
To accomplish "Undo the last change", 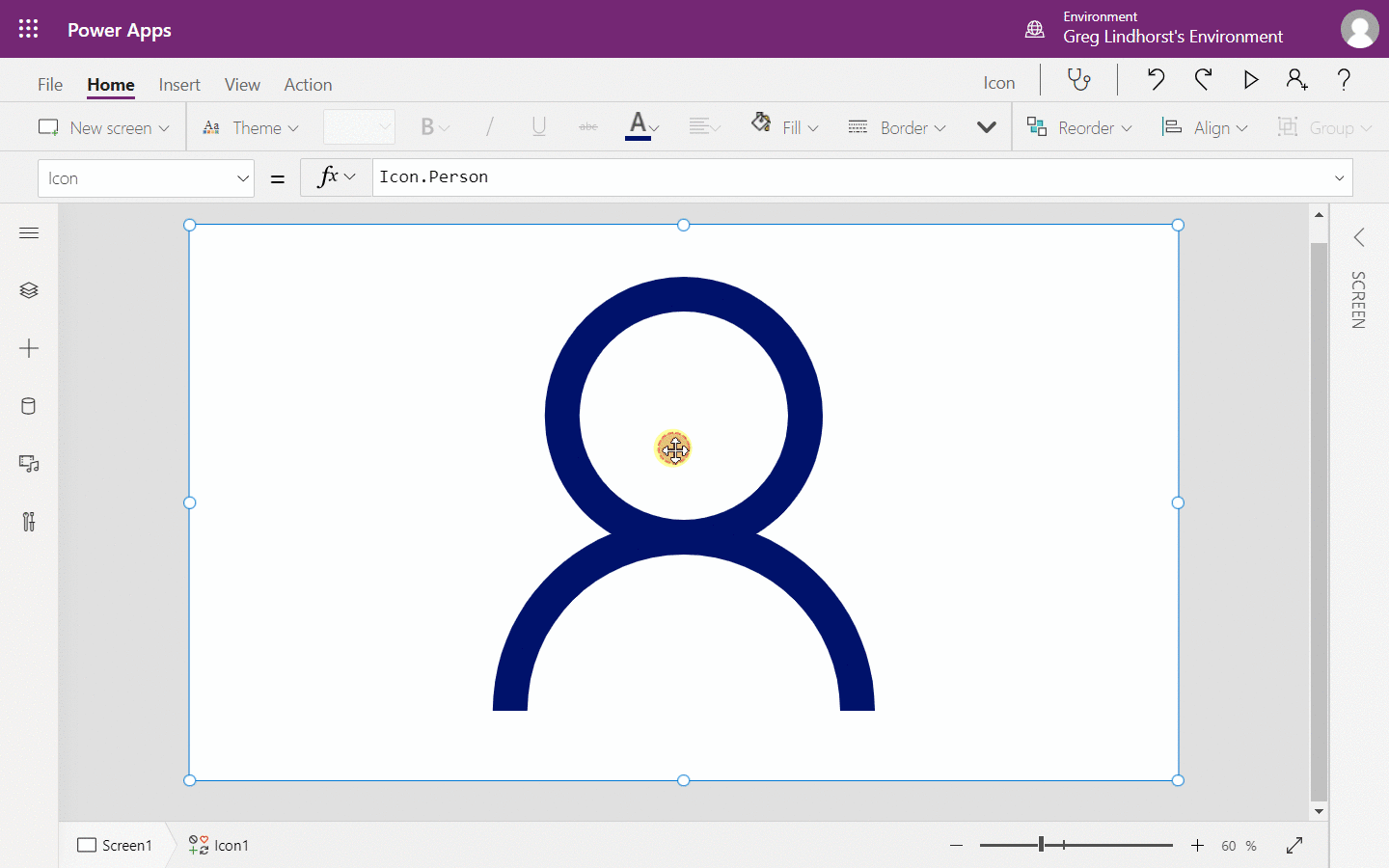I will click(x=1156, y=80).
